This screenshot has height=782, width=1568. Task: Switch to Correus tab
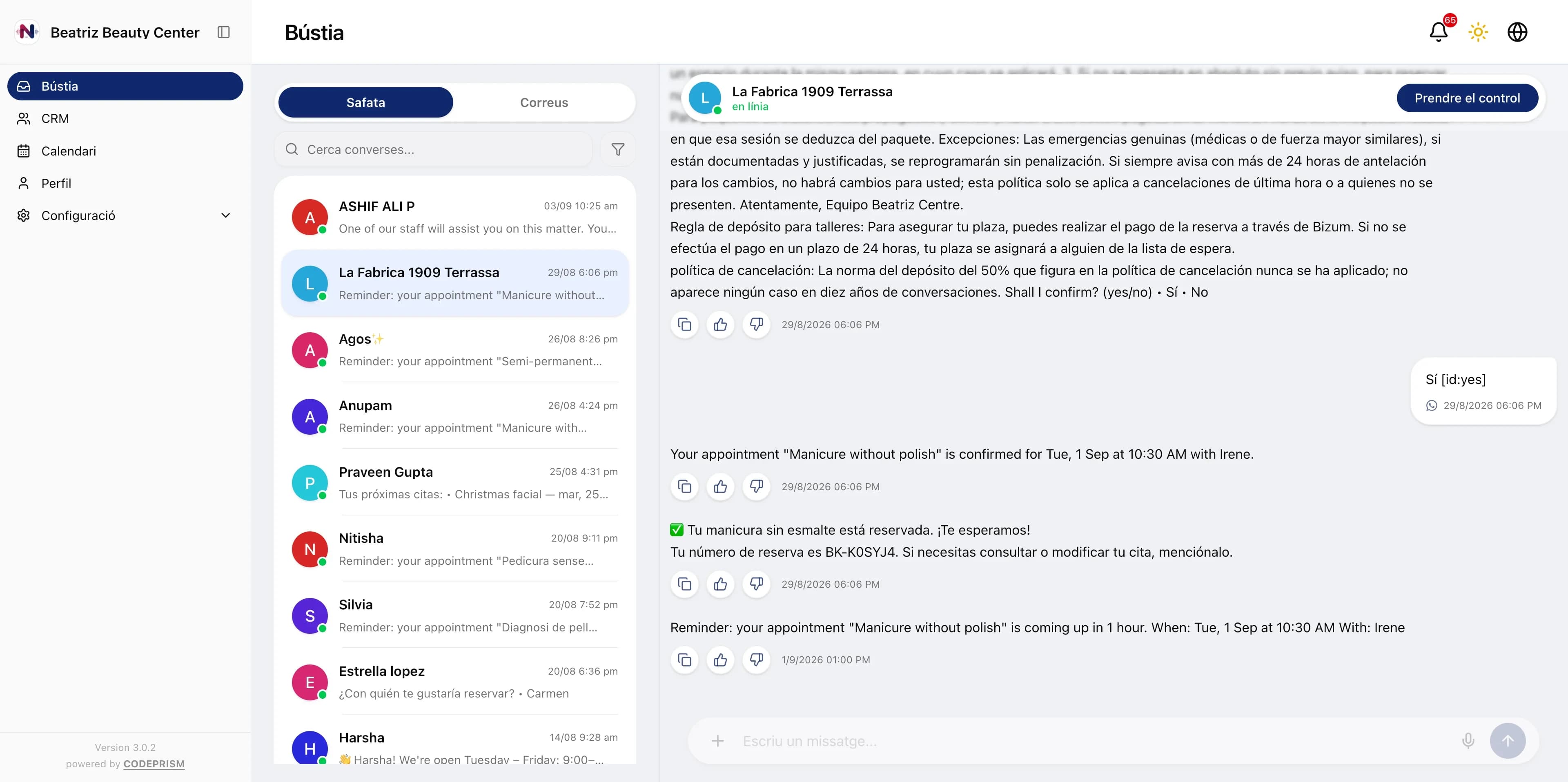point(544,102)
